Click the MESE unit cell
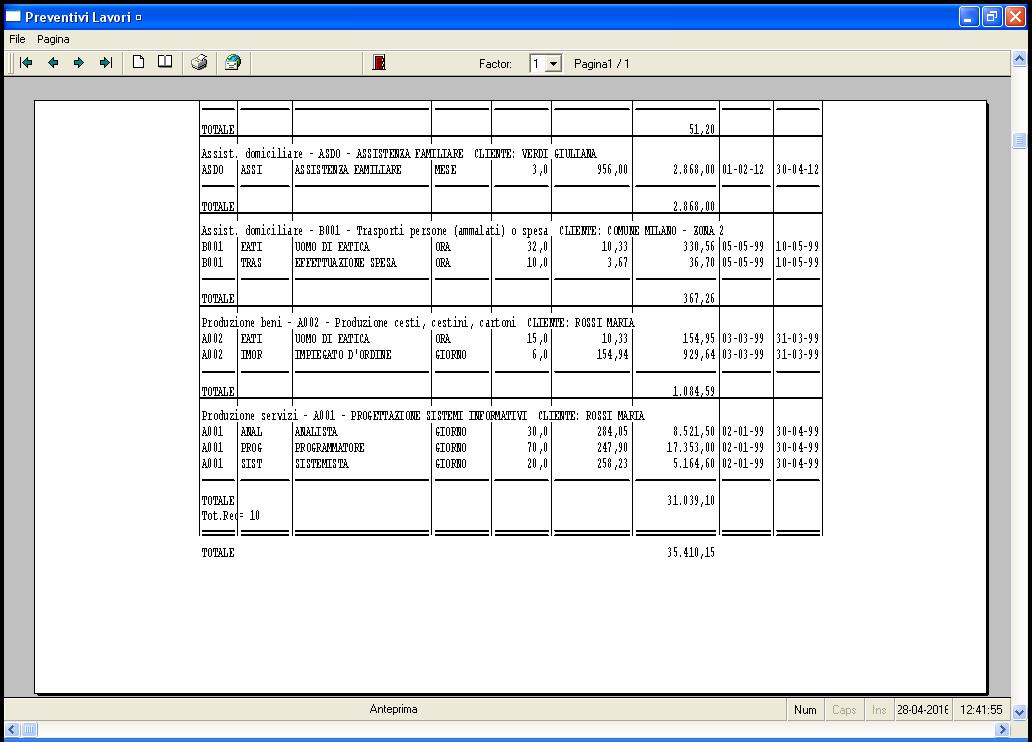This screenshot has width=1032, height=742. point(446,170)
